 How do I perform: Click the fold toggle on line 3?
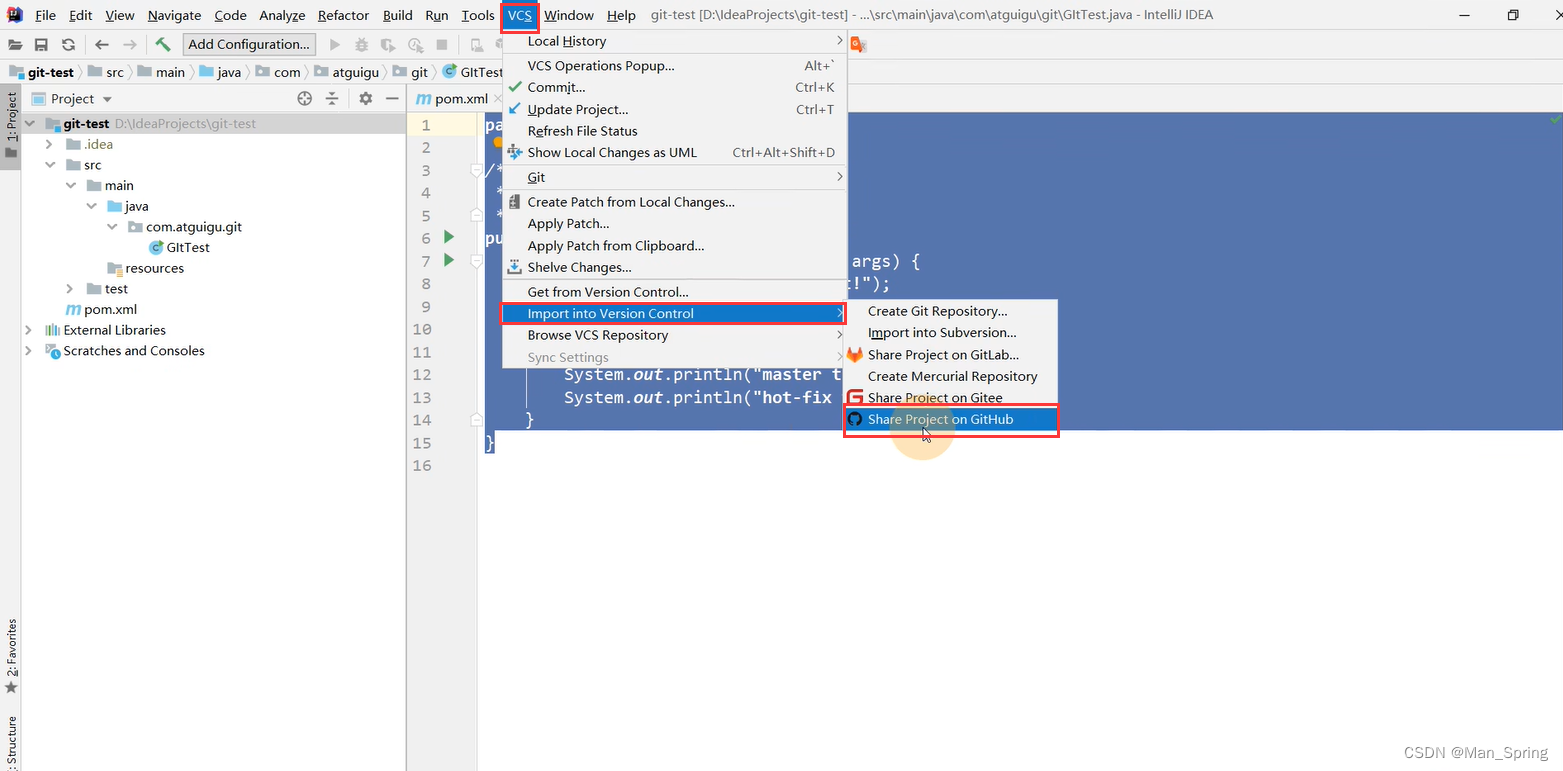477,170
